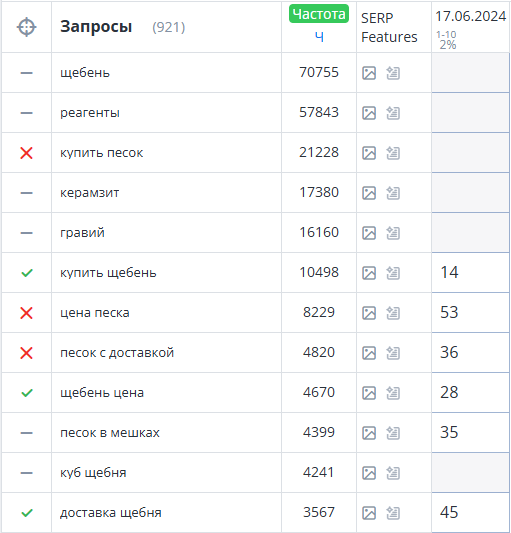
Task: Sort by the green Частота button
Action: coord(319,14)
